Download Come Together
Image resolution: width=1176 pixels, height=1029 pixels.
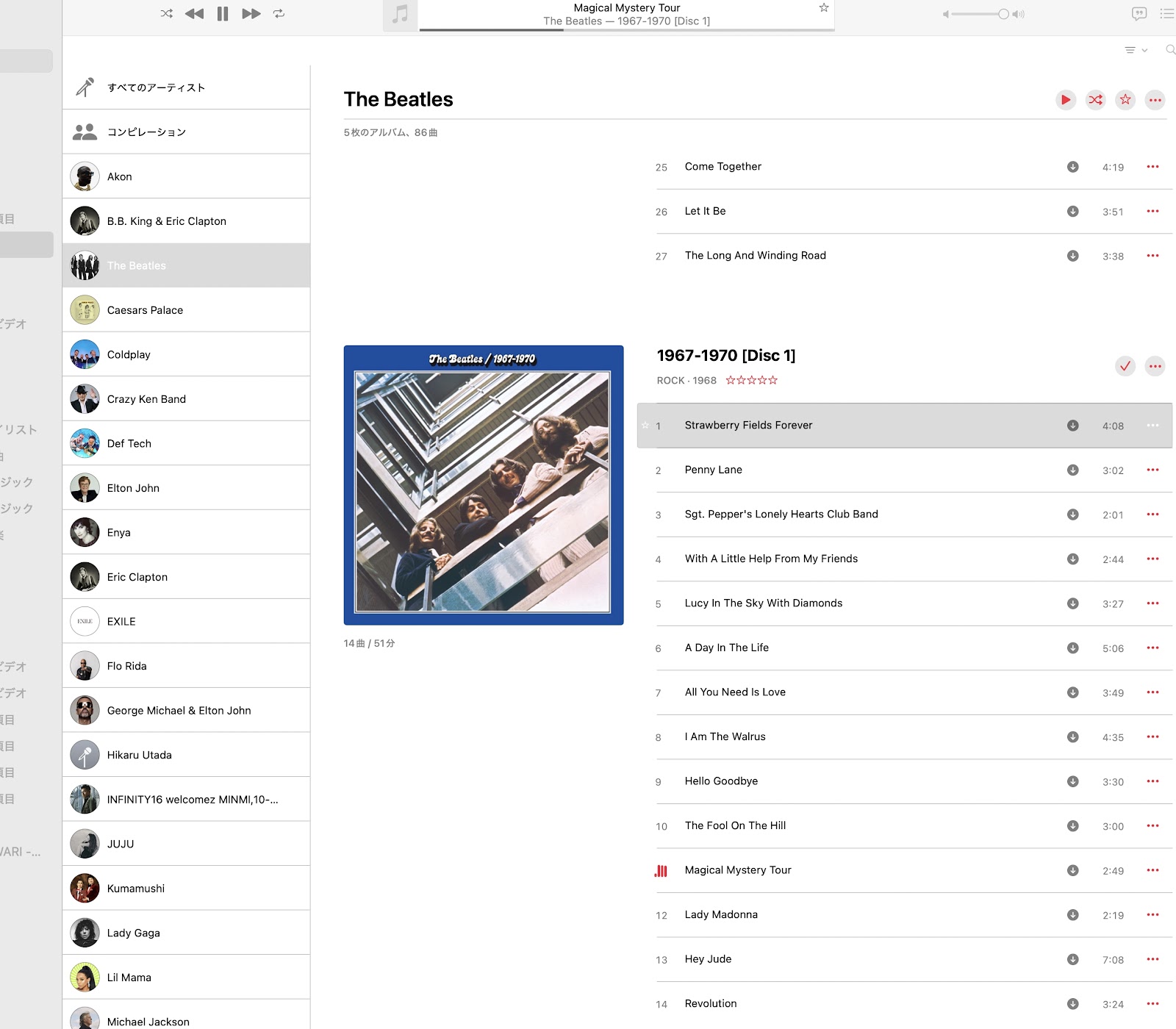click(1073, 167)
